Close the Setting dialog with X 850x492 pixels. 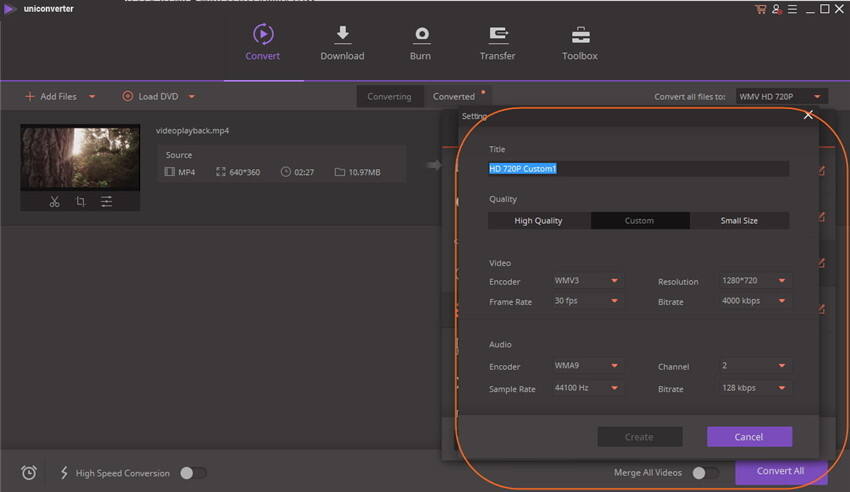pyautogui.click(x=808, y=115)
